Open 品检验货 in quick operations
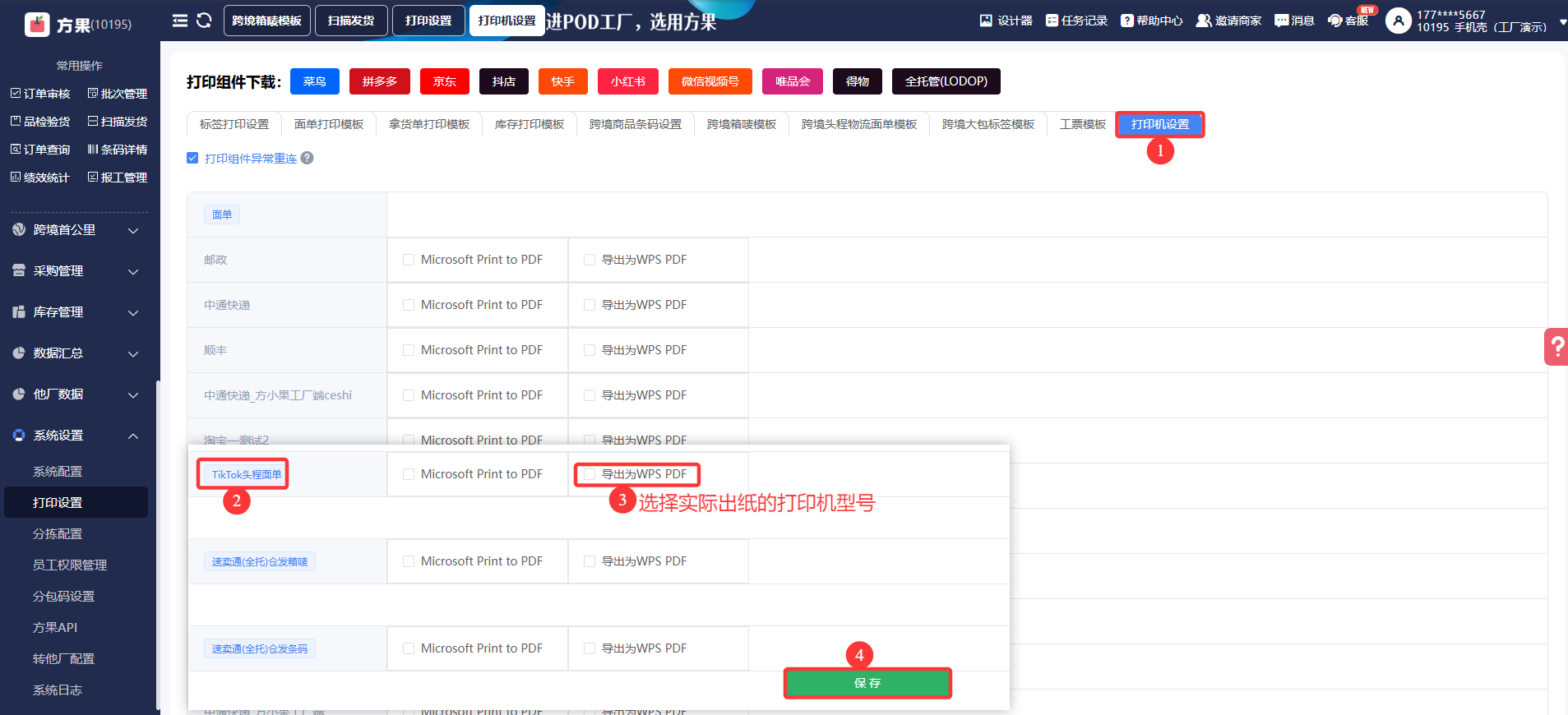 point(40,122)
